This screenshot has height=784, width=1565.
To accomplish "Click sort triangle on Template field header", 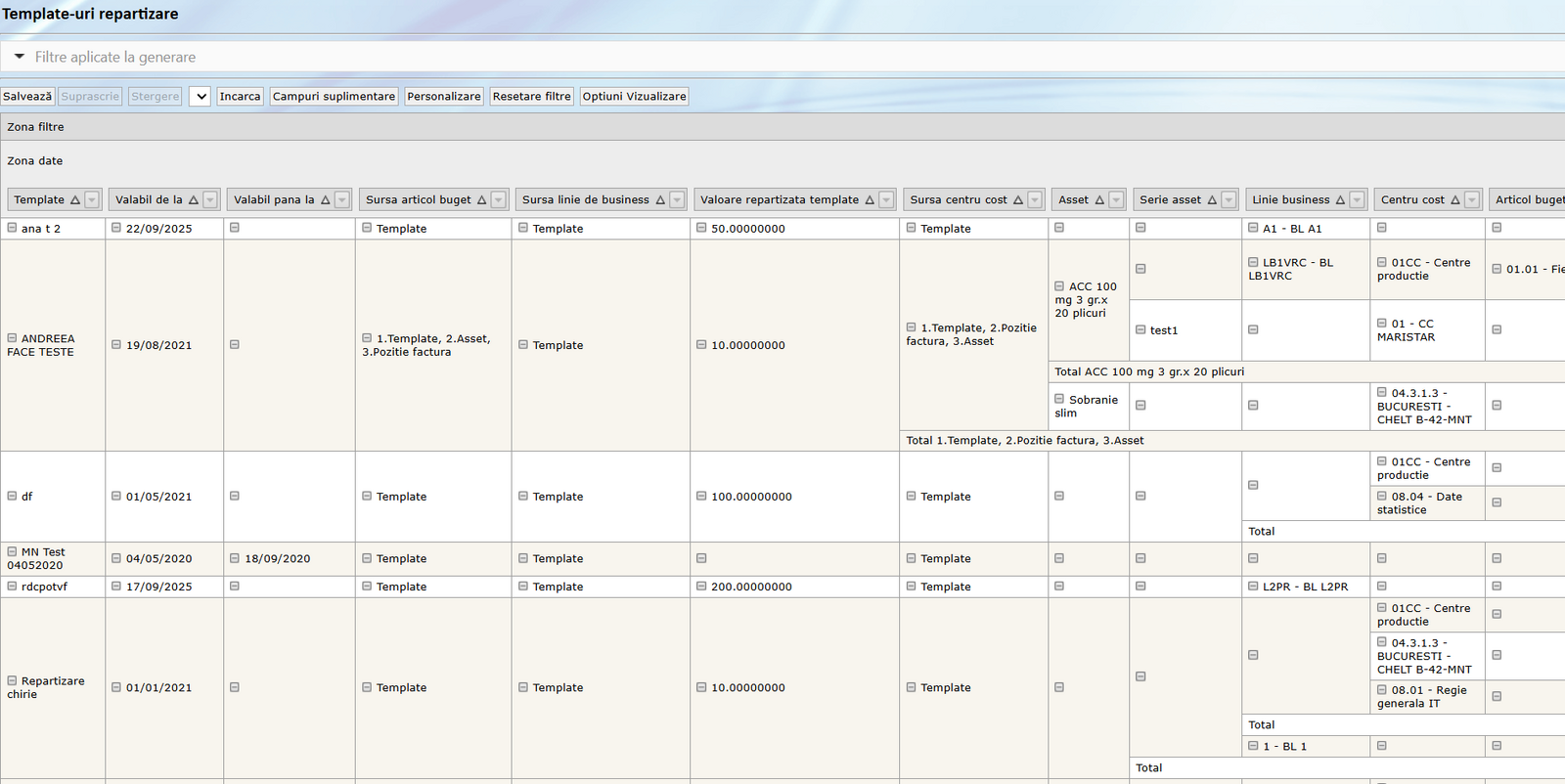I will 75,200.
